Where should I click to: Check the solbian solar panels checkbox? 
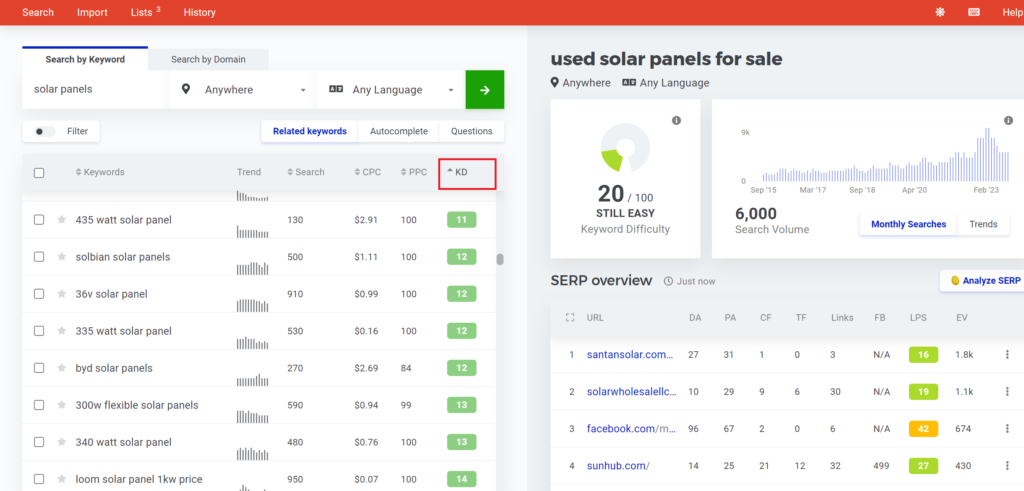[x=39, y=257]
